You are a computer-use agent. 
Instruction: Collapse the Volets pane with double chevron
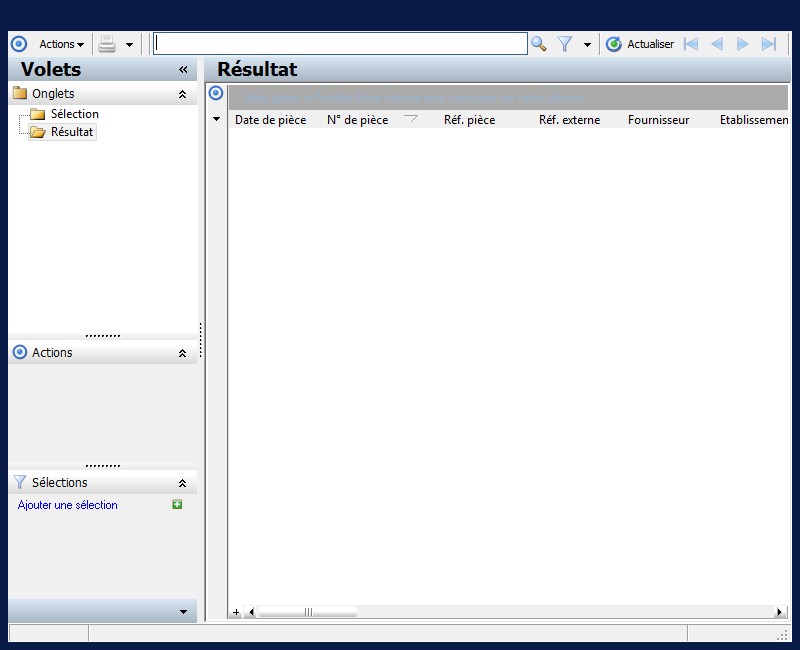183,69
